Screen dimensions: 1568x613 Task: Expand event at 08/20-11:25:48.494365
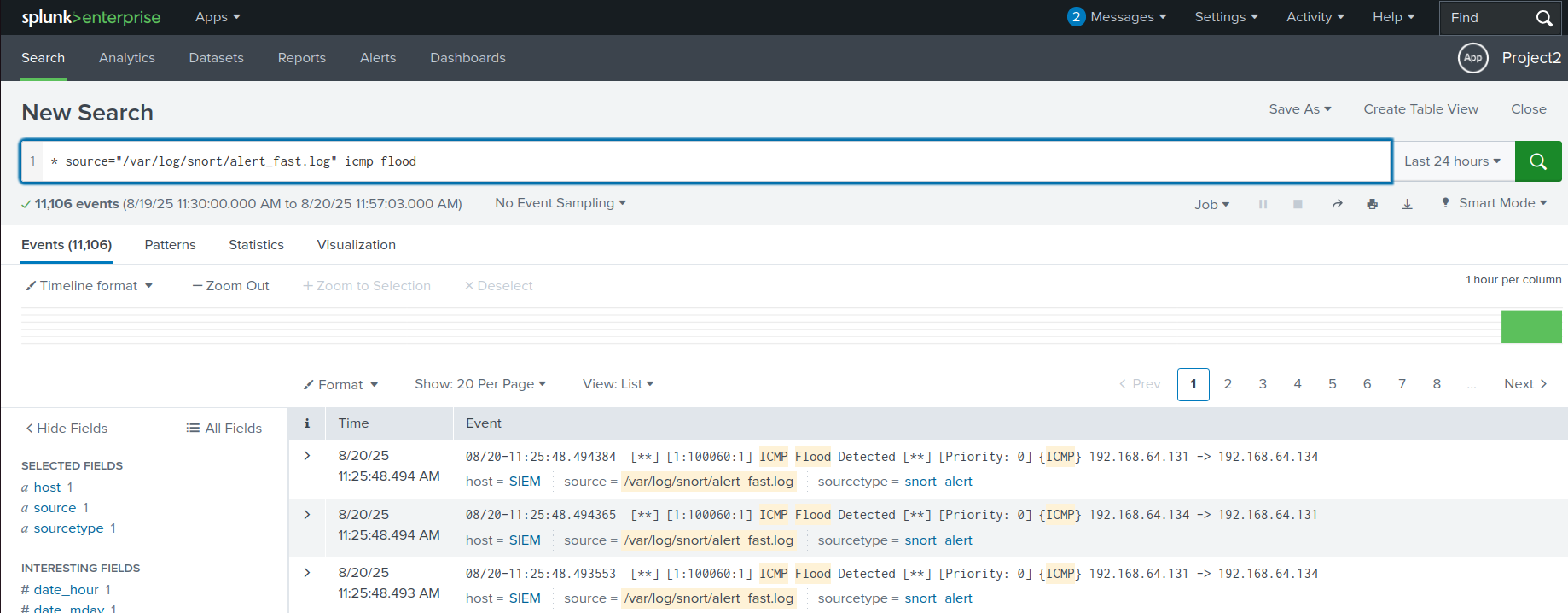(x=307, y=515)
